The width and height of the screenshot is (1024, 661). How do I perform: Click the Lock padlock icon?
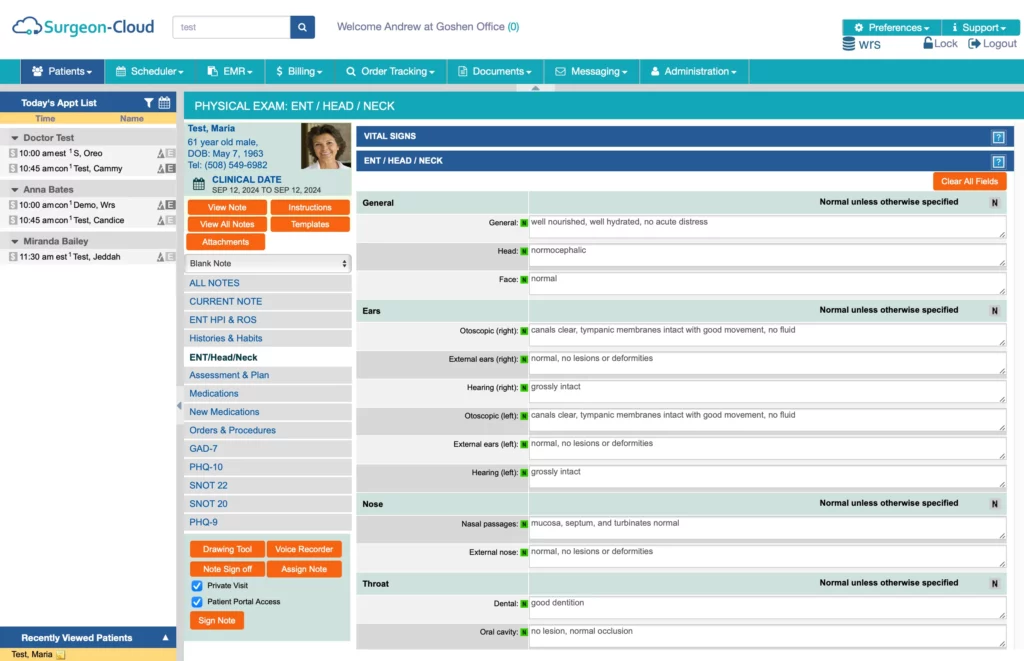(927, 44)
